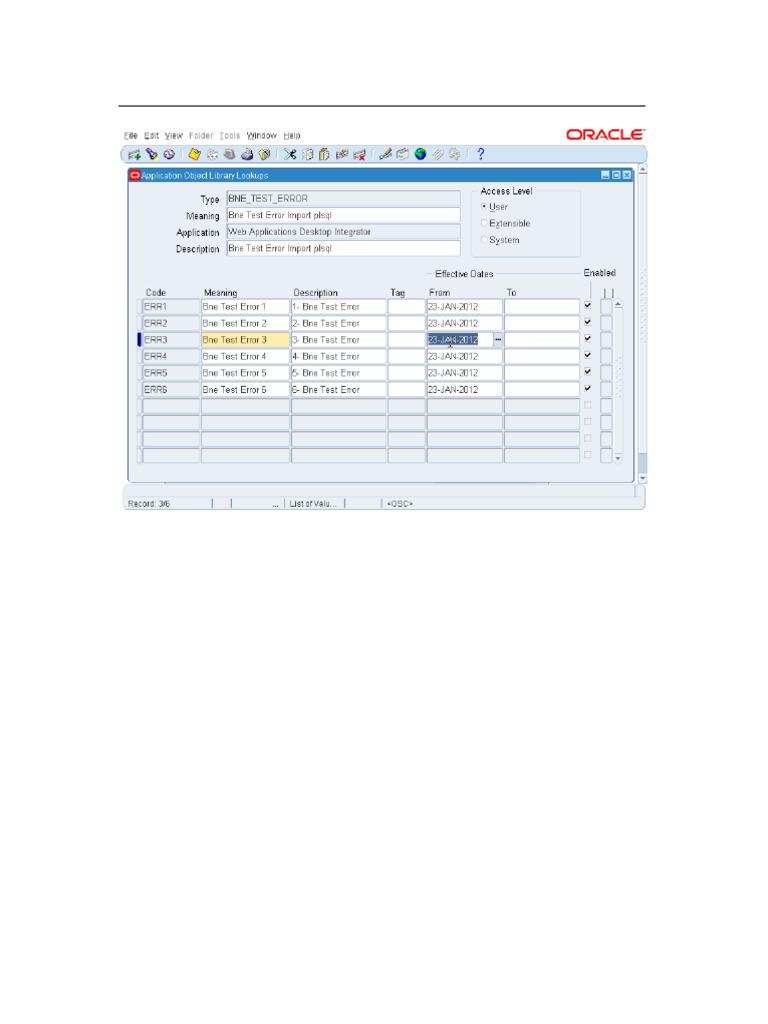Toggle the Enabled checkbox for ERR3
The height and width of the screenshot is (1024, 768).
point(588,339)
